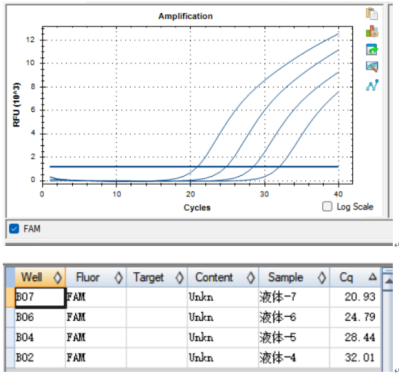Click Cq value 32.01
399x378 pixels.
point(360,358)
